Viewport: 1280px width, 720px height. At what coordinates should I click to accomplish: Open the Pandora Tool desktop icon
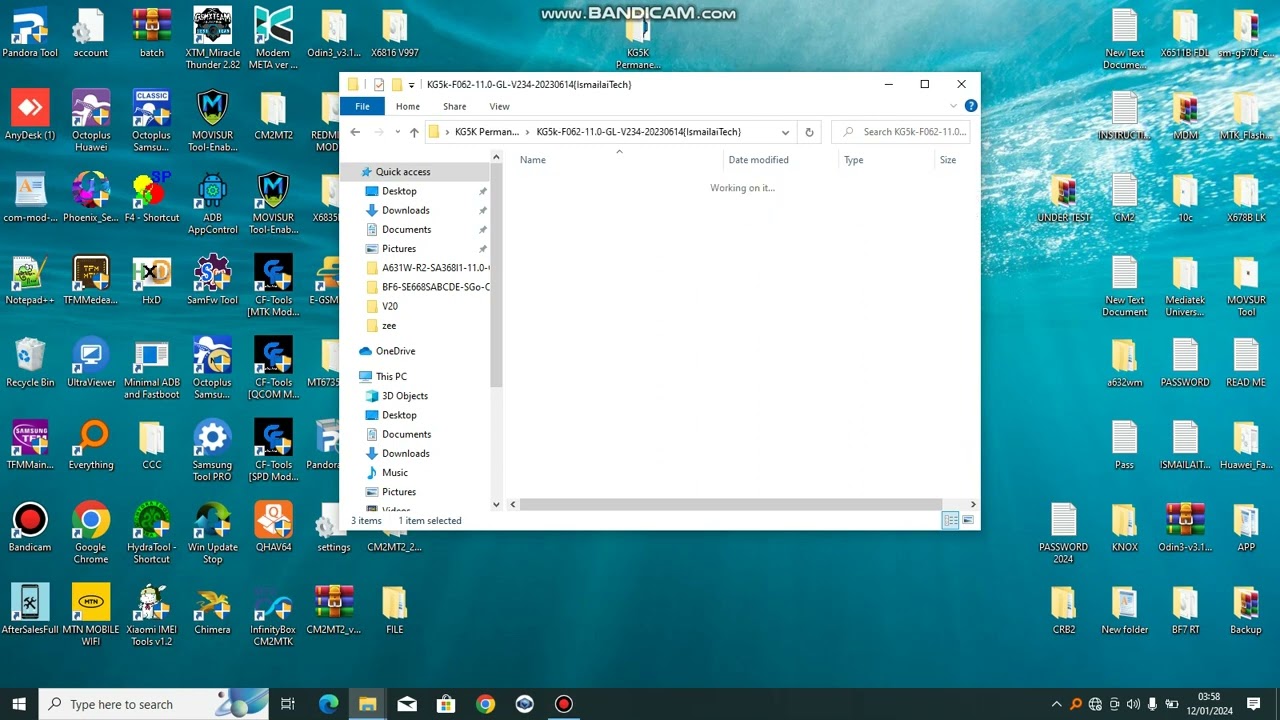click(x=30, y=32)
